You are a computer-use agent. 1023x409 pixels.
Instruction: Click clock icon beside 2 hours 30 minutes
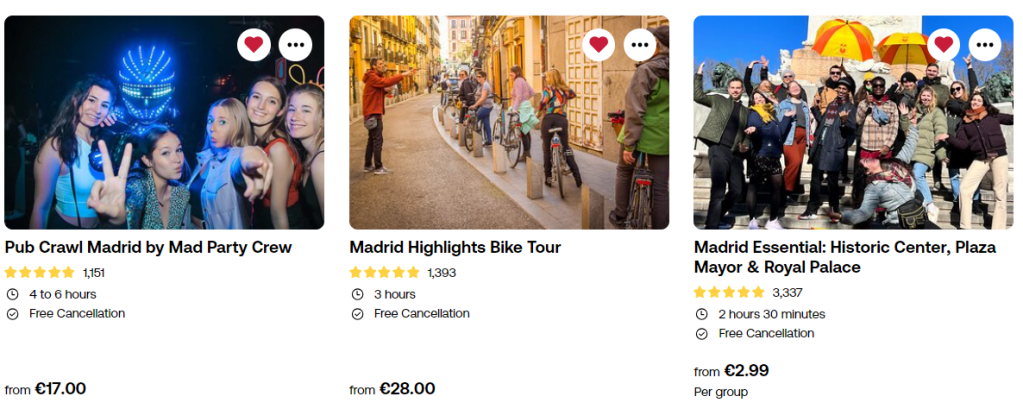point(701,314)
